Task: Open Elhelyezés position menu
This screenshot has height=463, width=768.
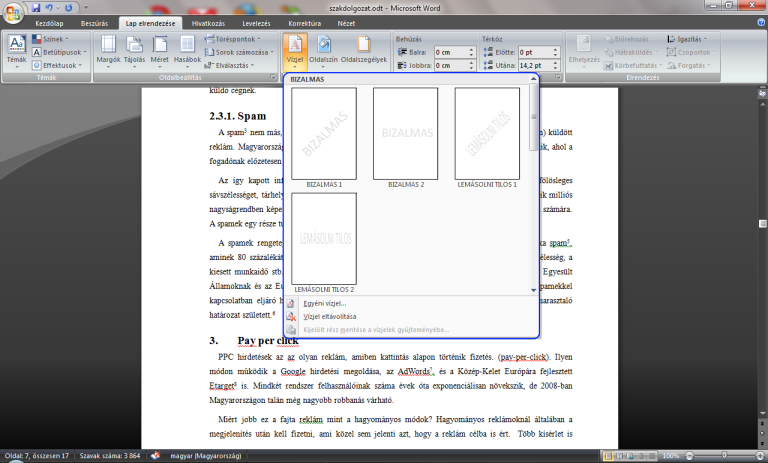Action: 584,51
